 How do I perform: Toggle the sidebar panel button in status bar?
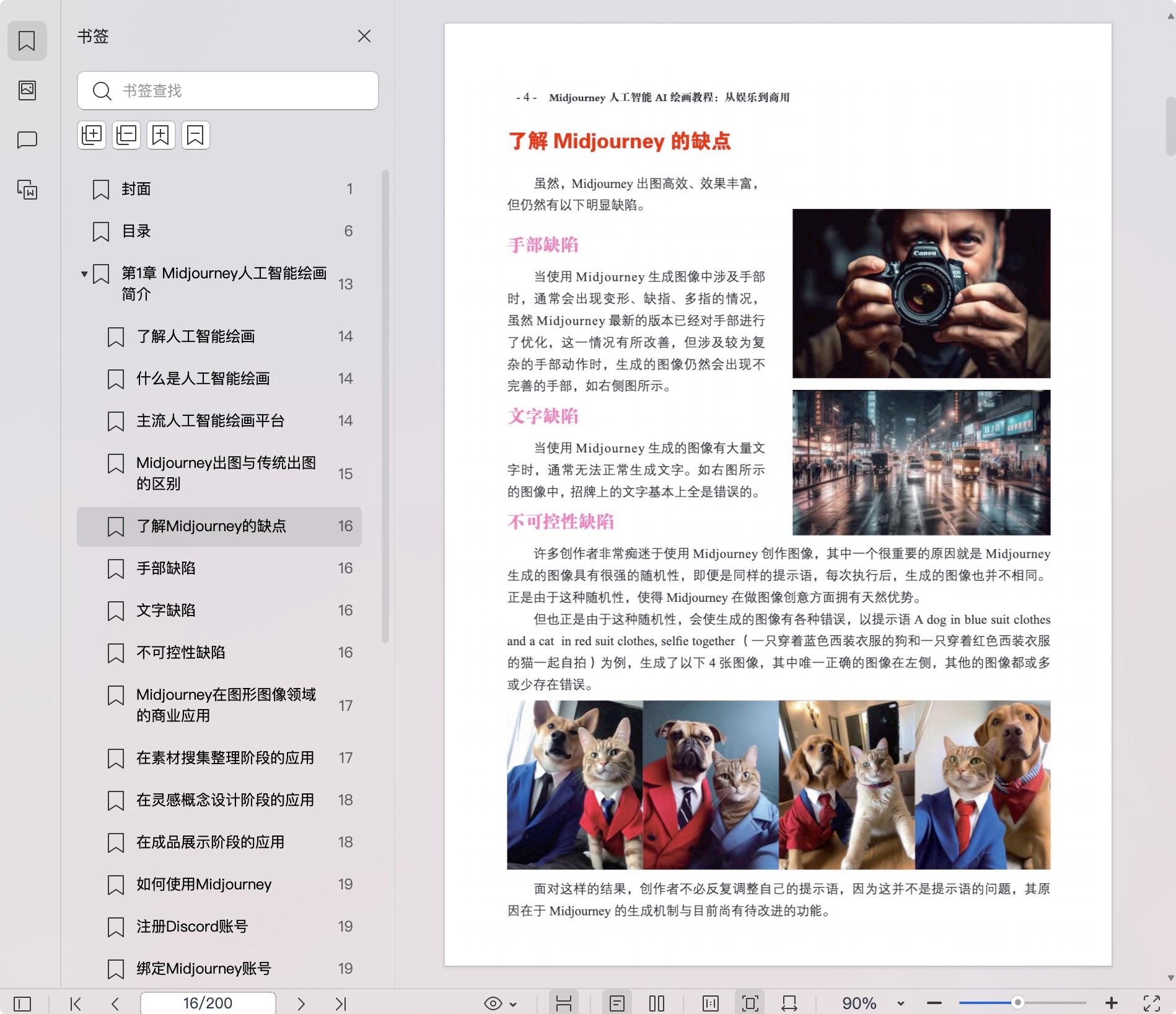coord(22,1003)
